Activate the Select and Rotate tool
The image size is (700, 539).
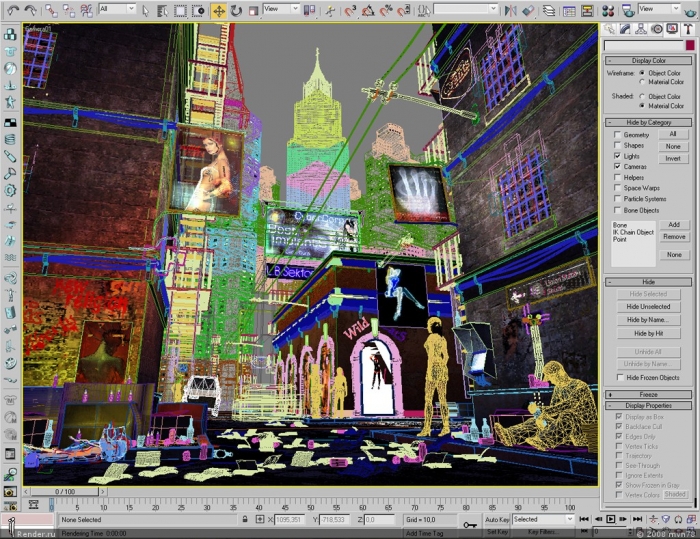[236, 11]
